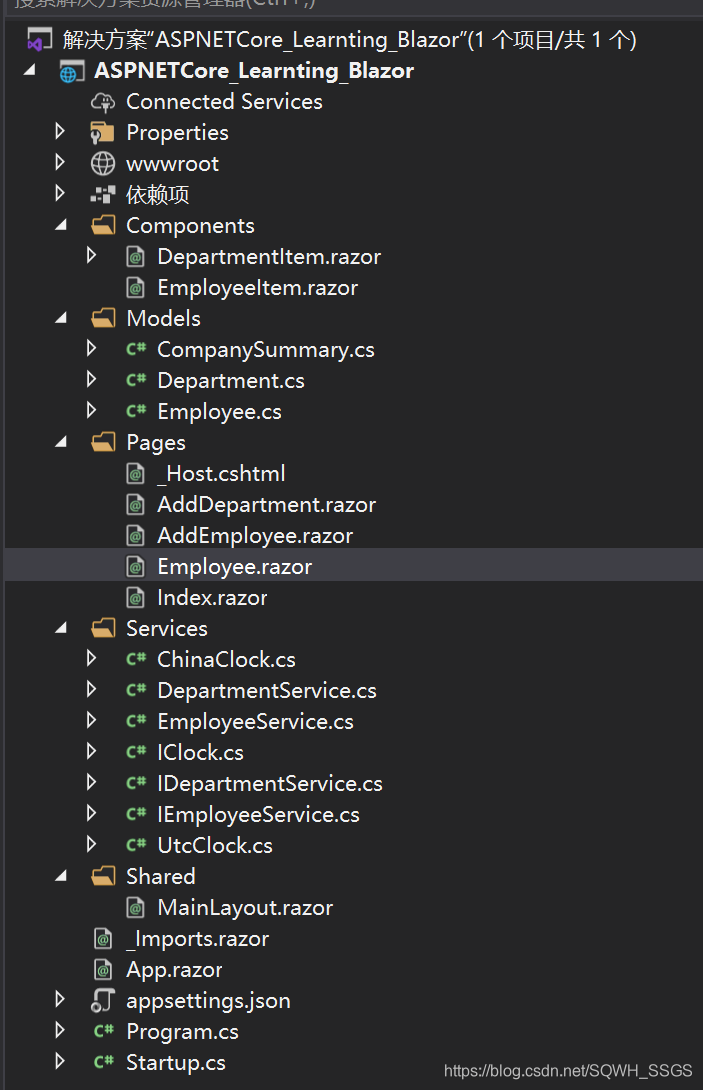Select the solution root node text
Screen dimensions: 703x1090
349,40
